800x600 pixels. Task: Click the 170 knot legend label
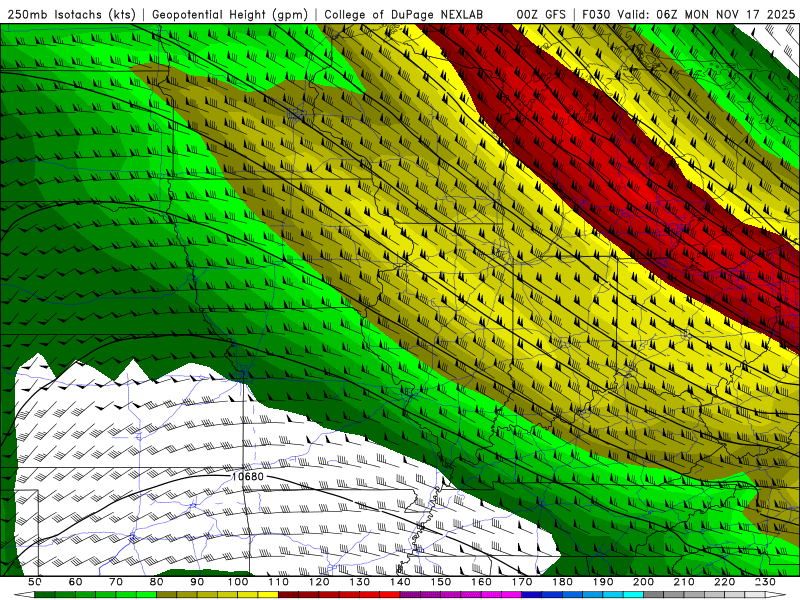click(x=522, y=582)
